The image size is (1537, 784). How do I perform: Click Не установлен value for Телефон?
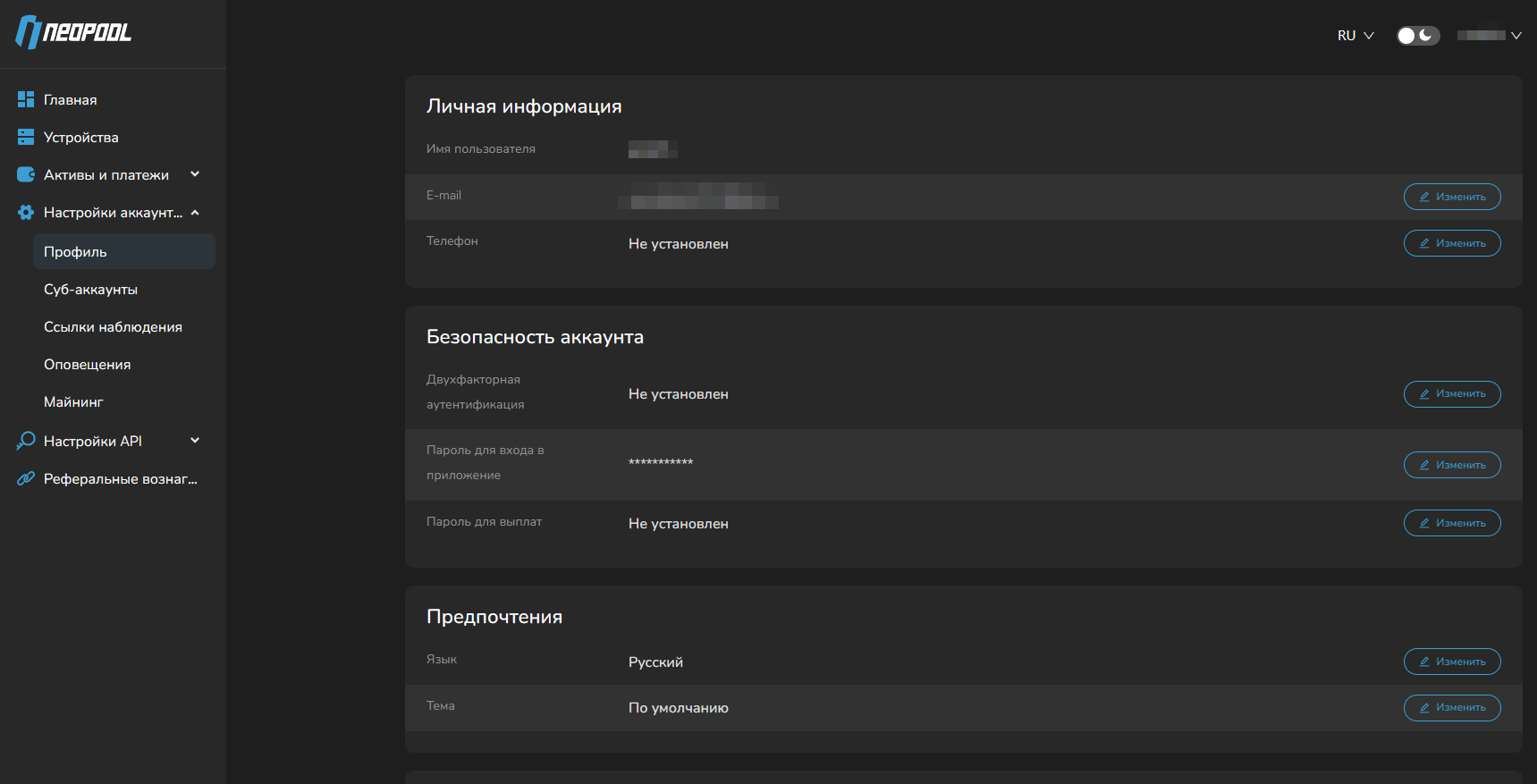coord(679,244)
